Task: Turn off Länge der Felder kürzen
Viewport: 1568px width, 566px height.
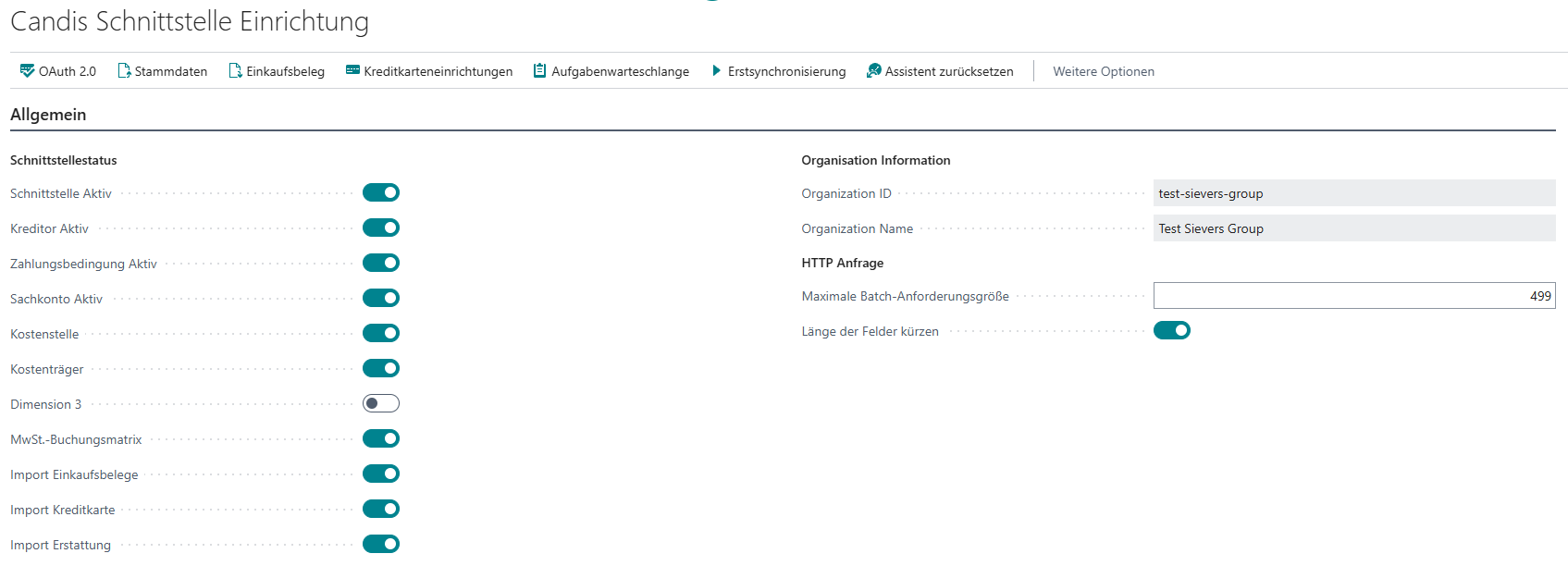Action: [1171, 330]
